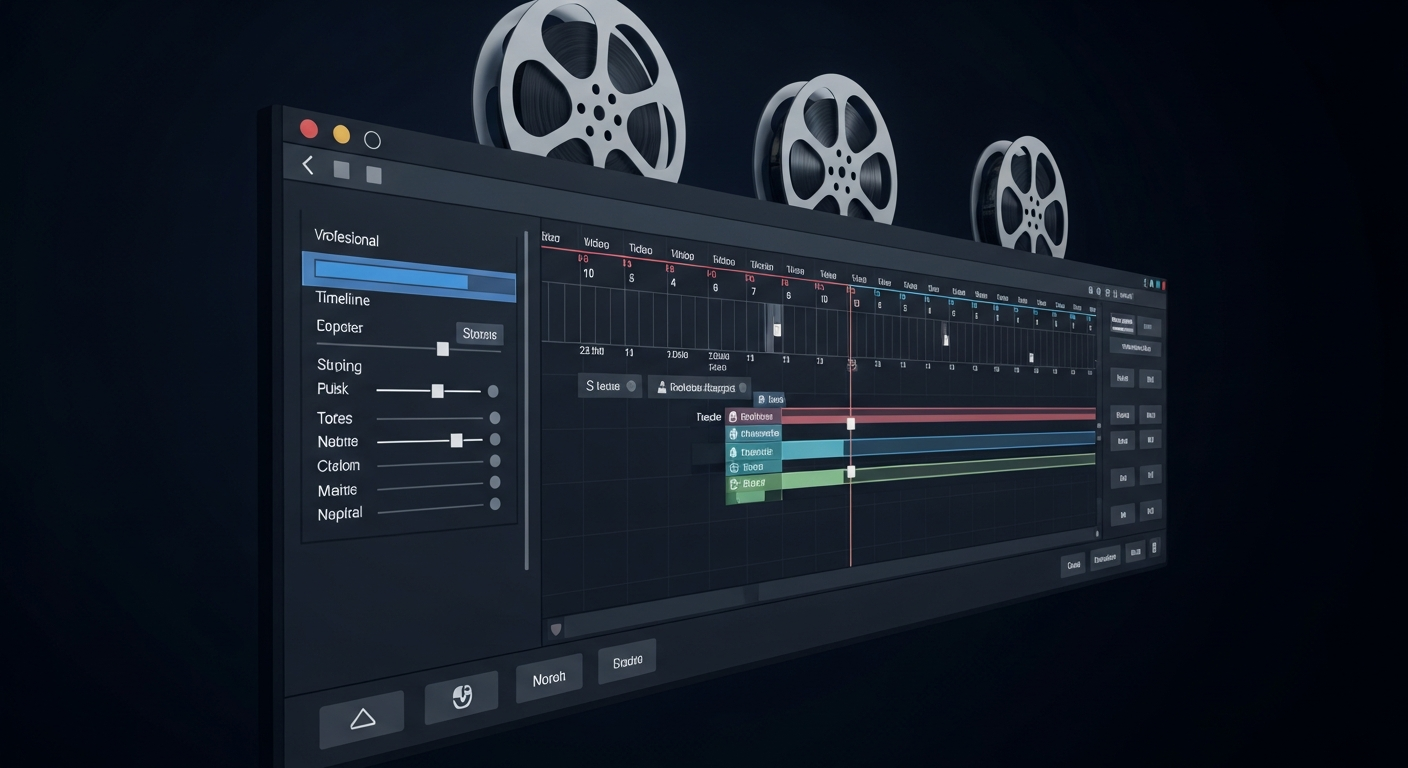The width and height of the screenshot is (1408, 768).
Task: Click the playhead keyframe on the red track
Action: [x=851, y=424]
